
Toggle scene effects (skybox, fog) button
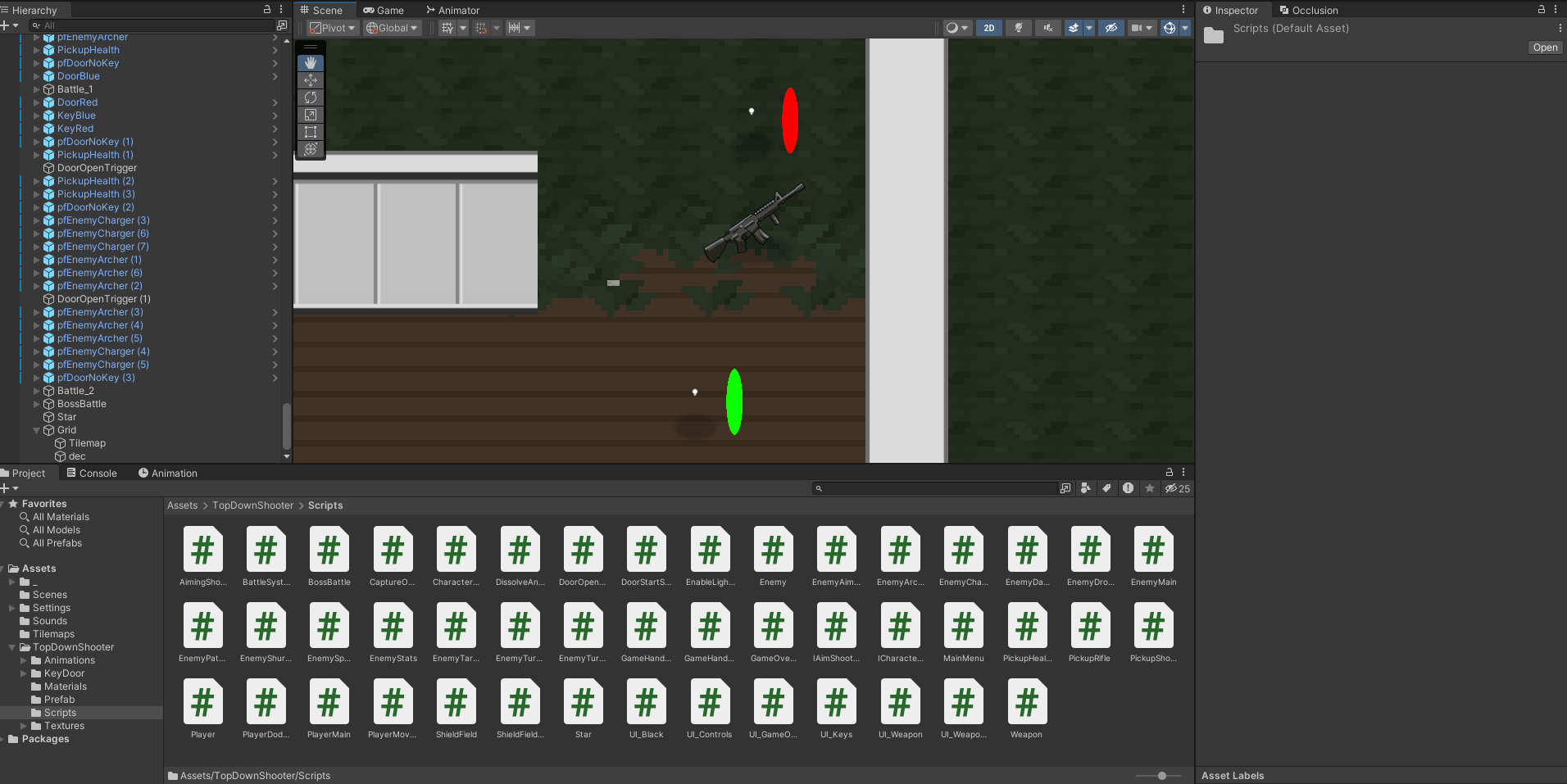point(1074,28)
